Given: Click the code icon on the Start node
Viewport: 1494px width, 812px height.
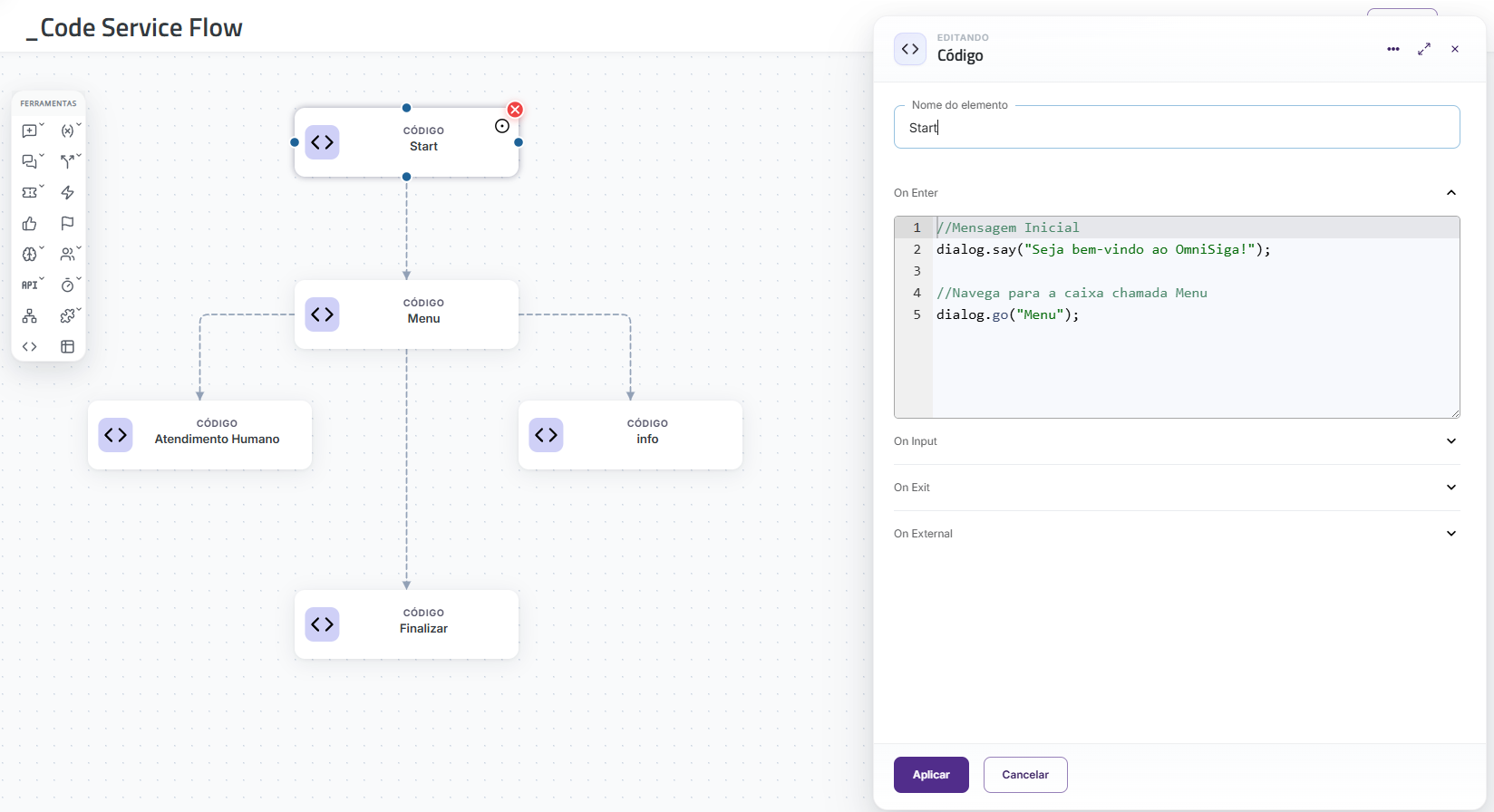Looking at the screenshot, I should coord(323,142).
